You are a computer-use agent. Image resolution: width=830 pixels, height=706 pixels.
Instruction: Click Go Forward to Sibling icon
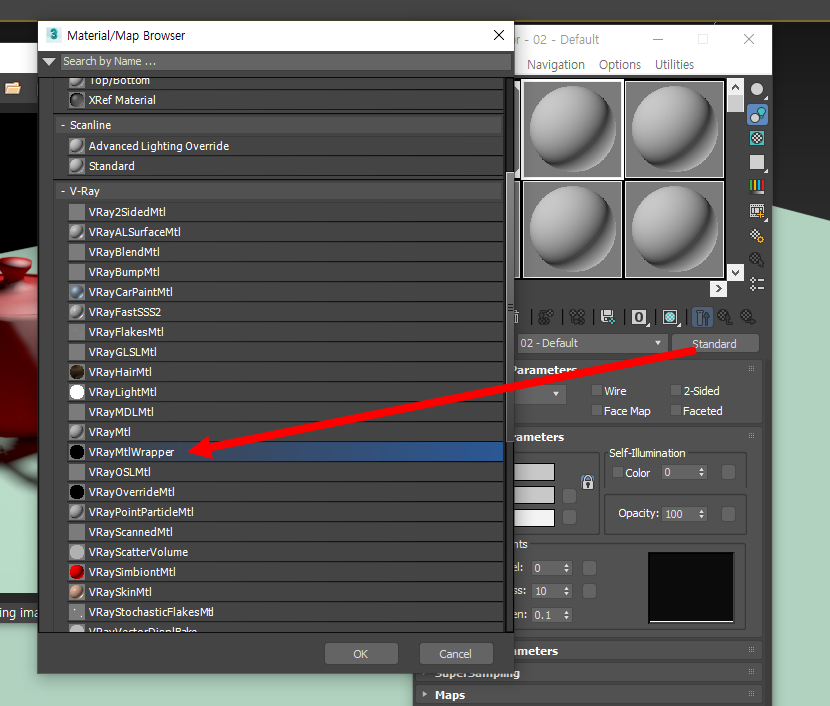tap(748, 318)
